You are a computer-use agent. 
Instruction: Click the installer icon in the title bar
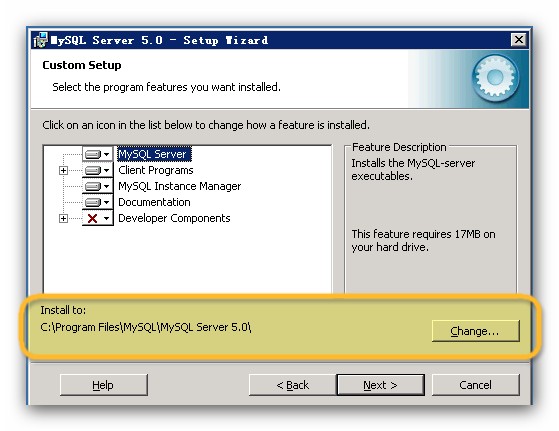pyautogui.click(x=40, y=40)
